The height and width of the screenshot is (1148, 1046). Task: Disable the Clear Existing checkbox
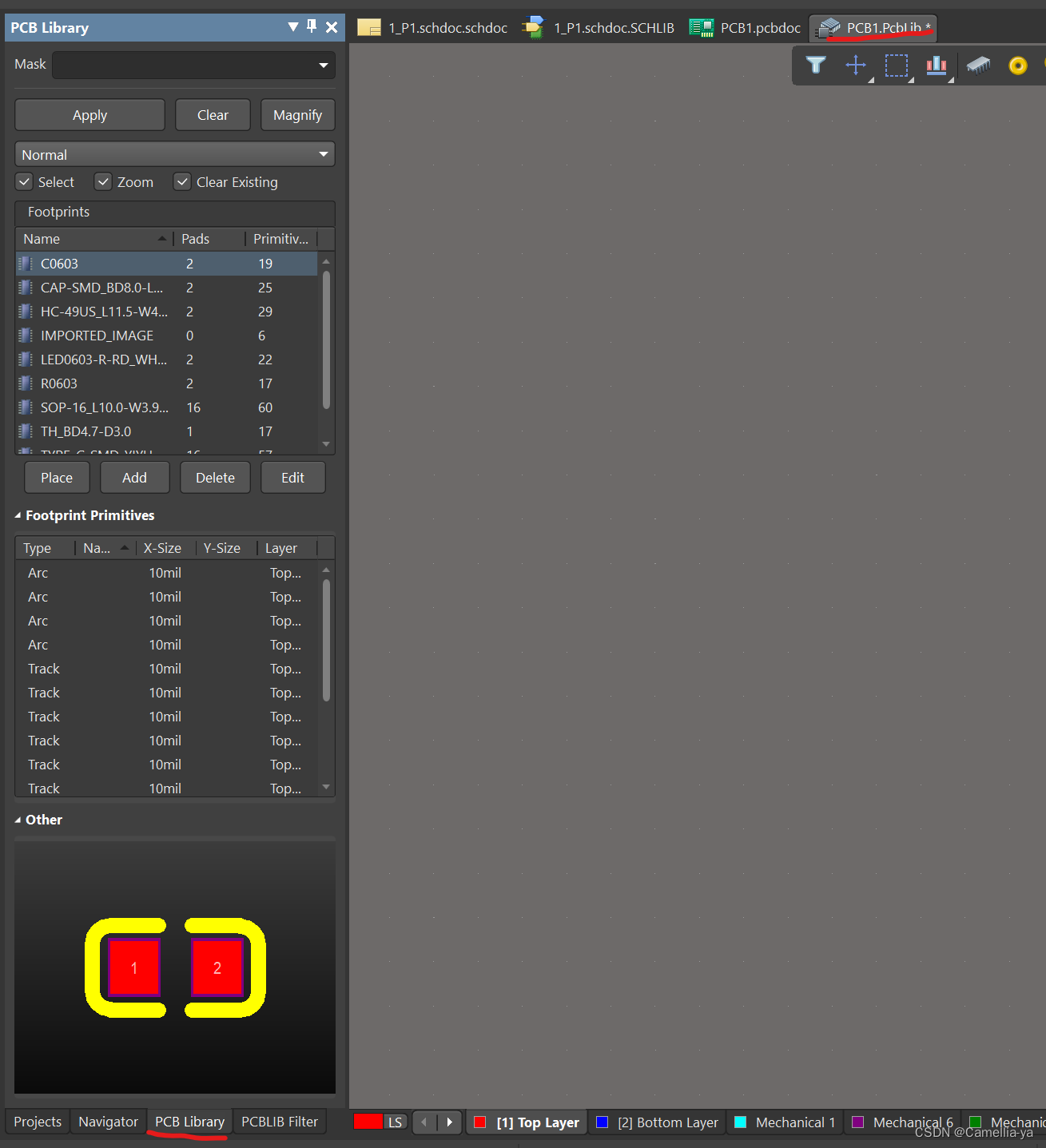(x=182, y=182)
